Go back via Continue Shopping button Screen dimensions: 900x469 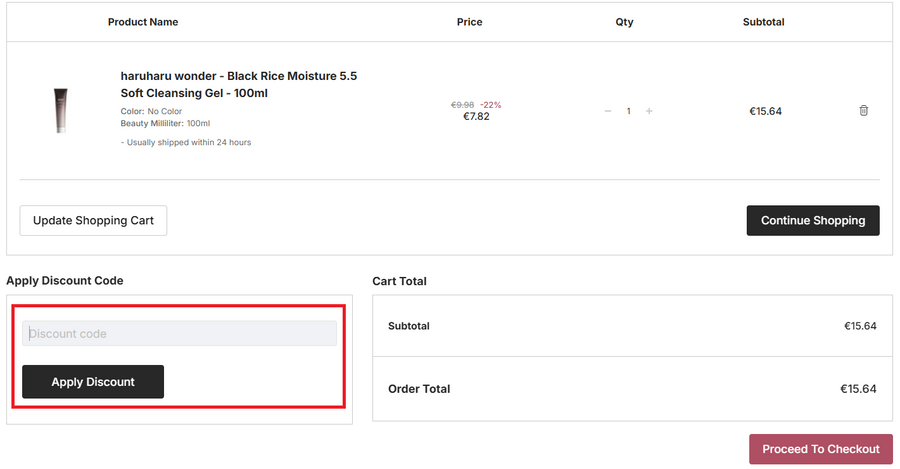point(812,220)
